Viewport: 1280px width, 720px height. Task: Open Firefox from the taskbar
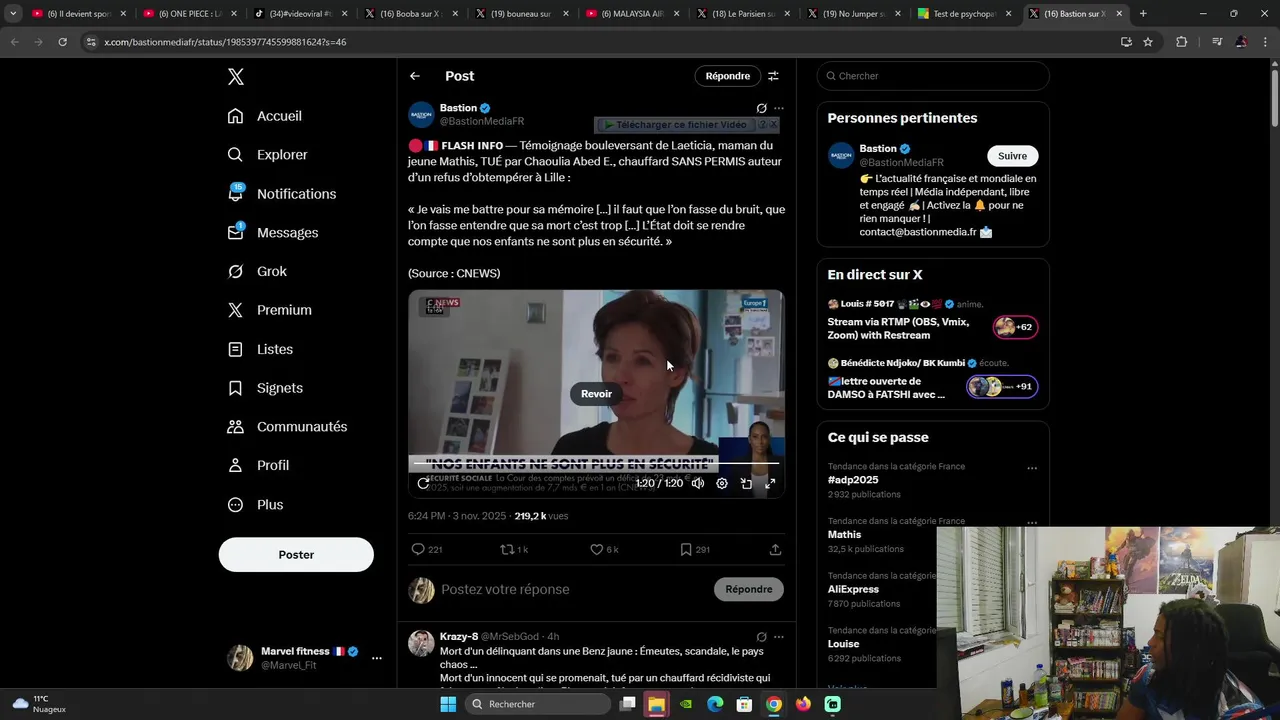tap(803, 704)
